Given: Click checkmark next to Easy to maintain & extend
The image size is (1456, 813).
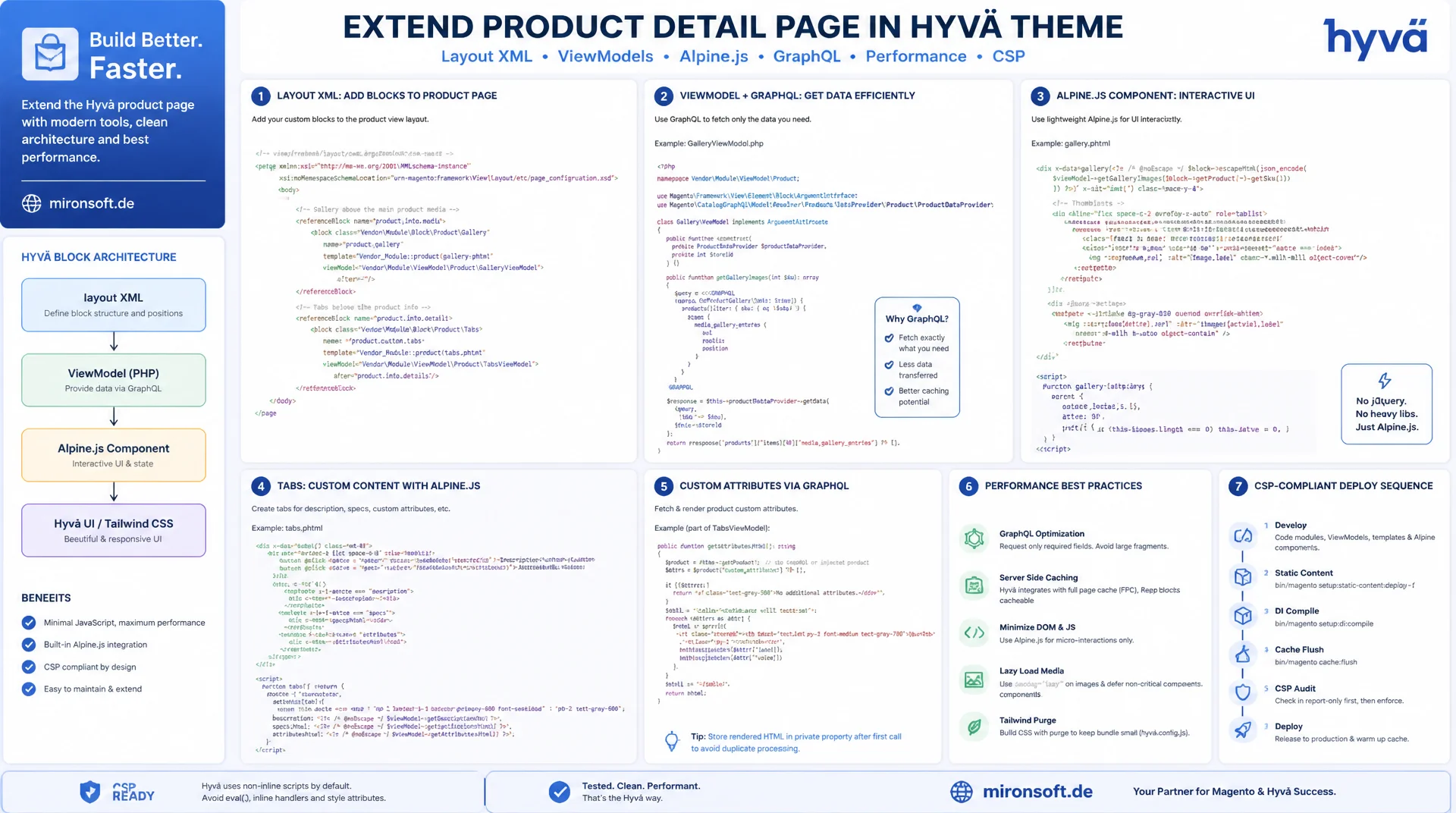Looking at the screenshot, I should [29, 689].
